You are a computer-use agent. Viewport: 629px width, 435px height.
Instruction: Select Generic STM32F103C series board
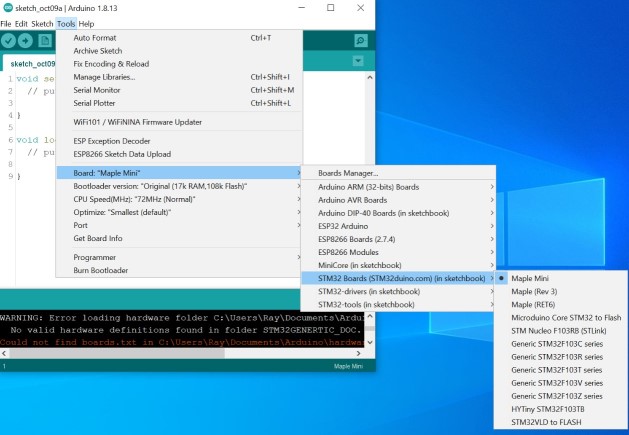point(560,344)
